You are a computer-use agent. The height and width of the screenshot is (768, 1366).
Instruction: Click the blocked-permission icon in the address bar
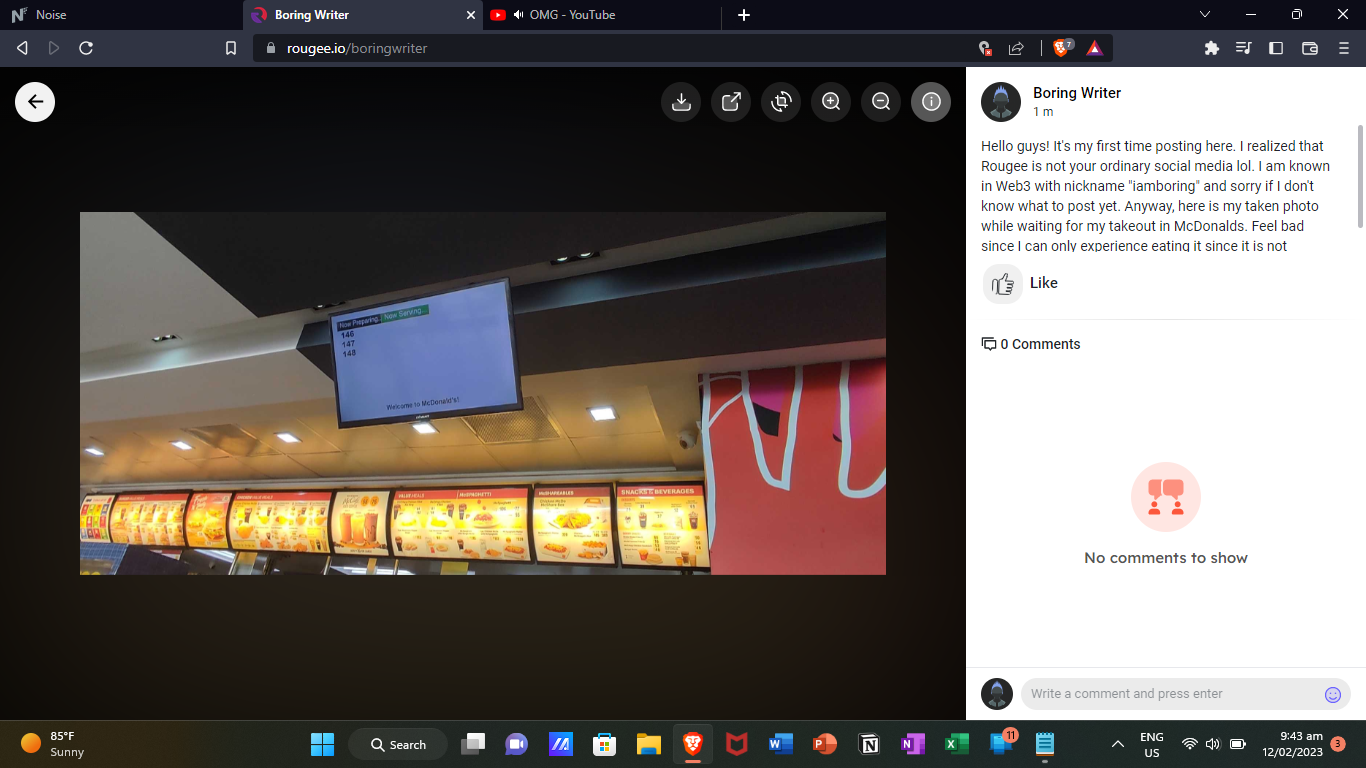(x=985, y=48)
